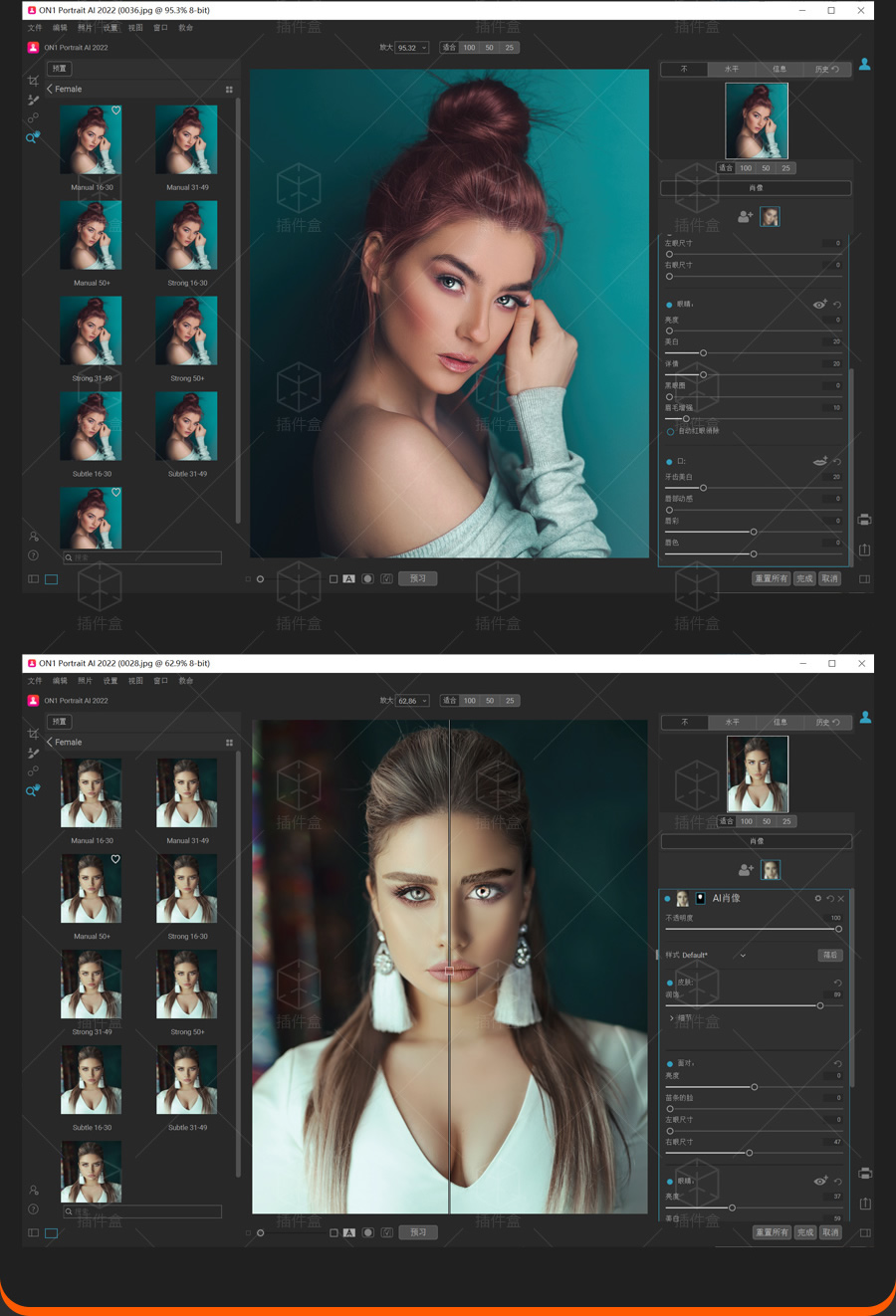Open the 窗口 menu in the 0028.jpg window
This screenshot has height=1316, width=896.
tap(160, 681)
